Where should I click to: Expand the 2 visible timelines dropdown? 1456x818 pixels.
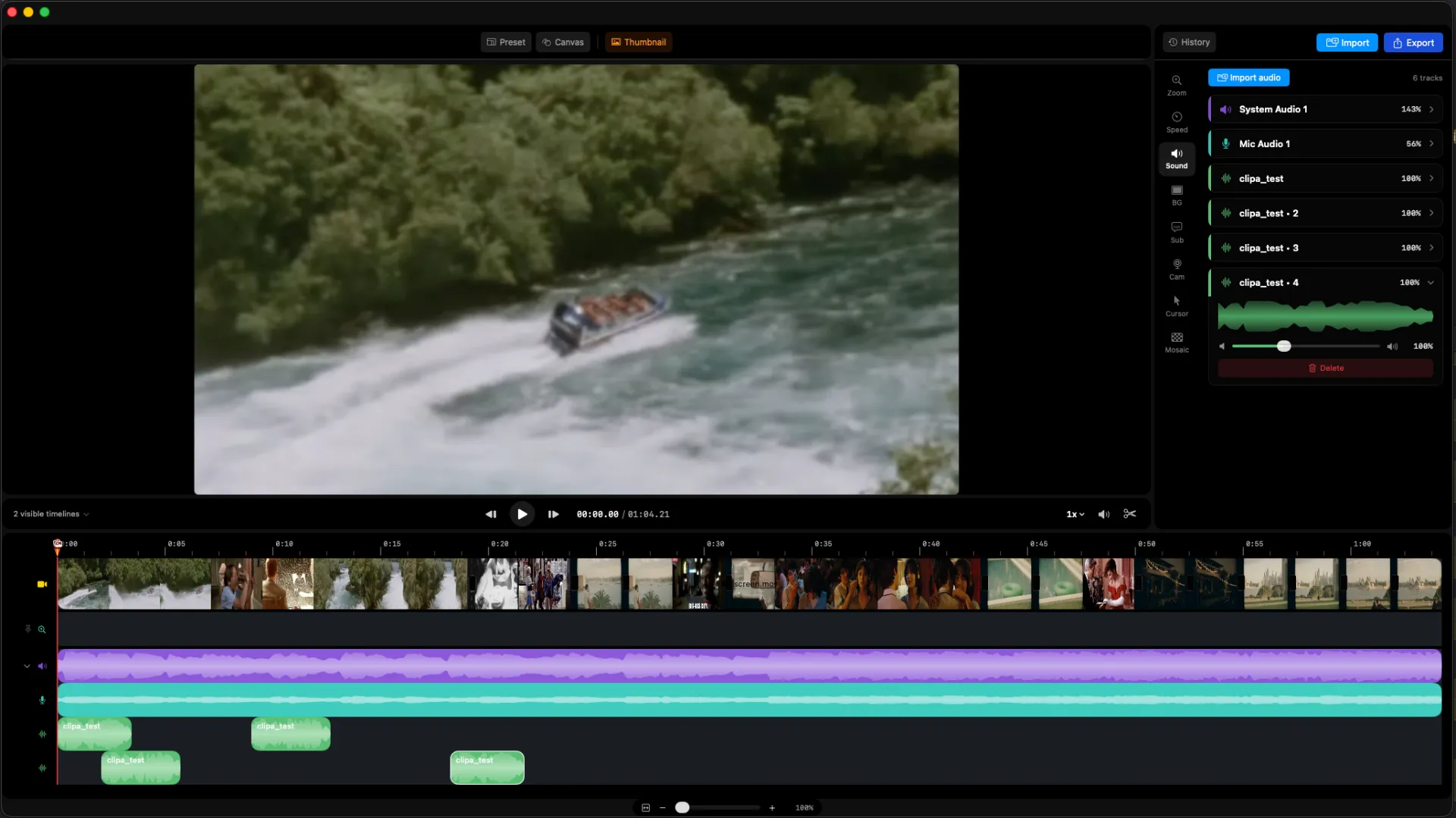click(51, 514)
